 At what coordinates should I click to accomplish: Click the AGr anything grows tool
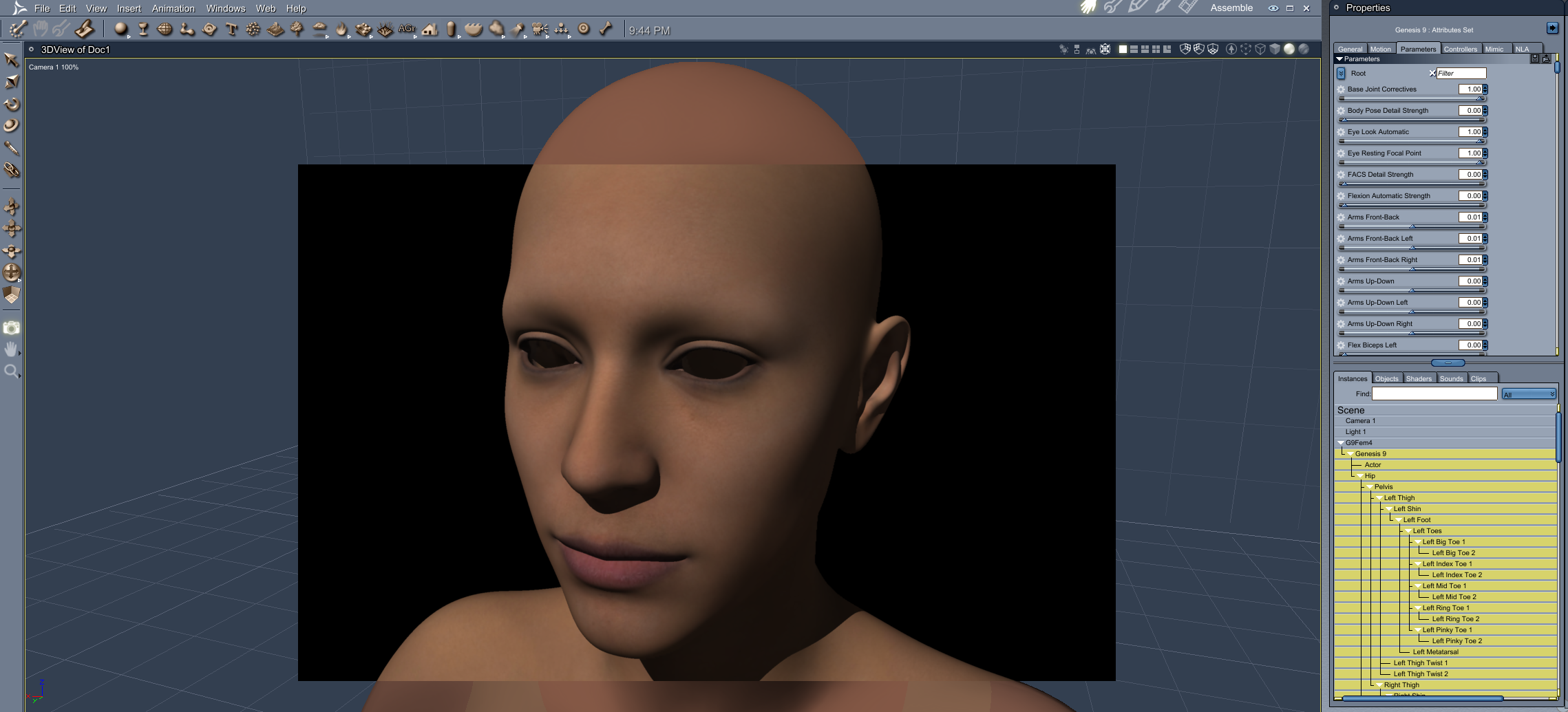[407, 30]
